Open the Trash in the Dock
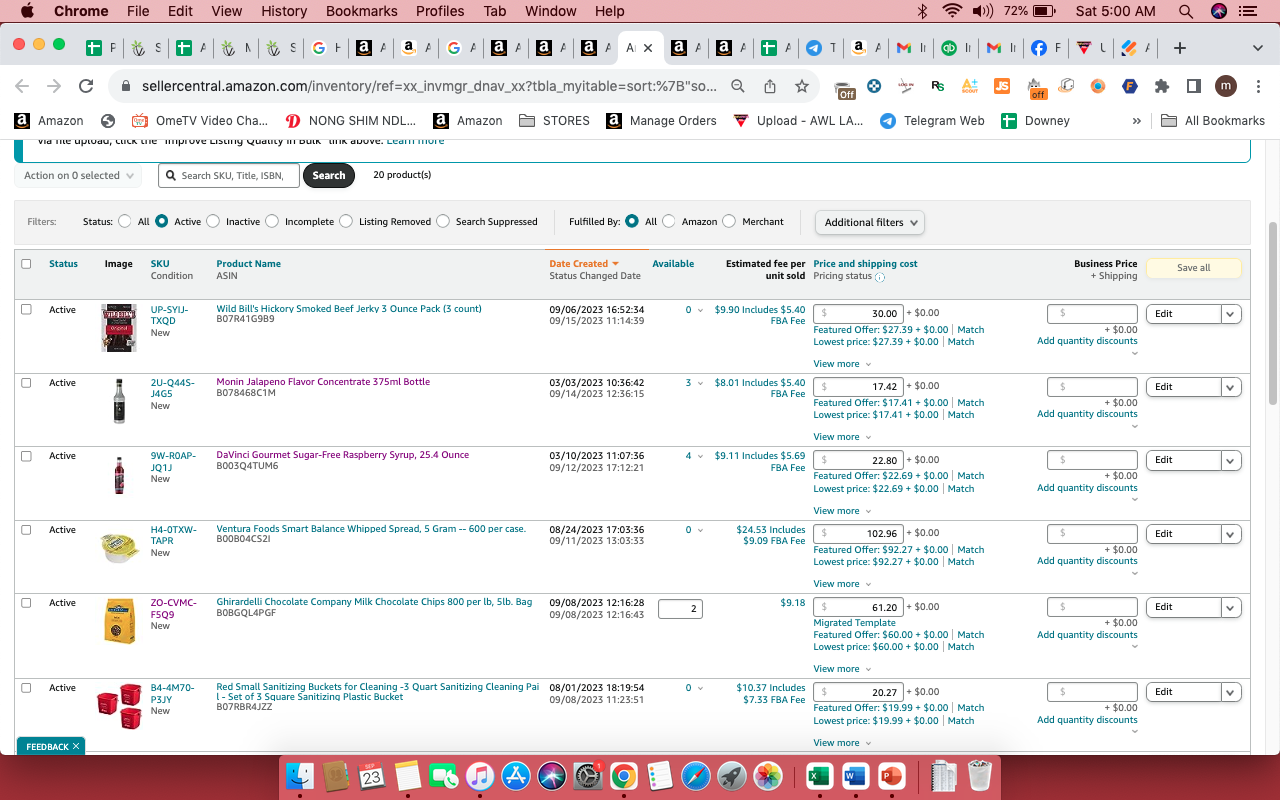Image resolution: width=1280 pixels, height=800 pixels. pos(980,776)
